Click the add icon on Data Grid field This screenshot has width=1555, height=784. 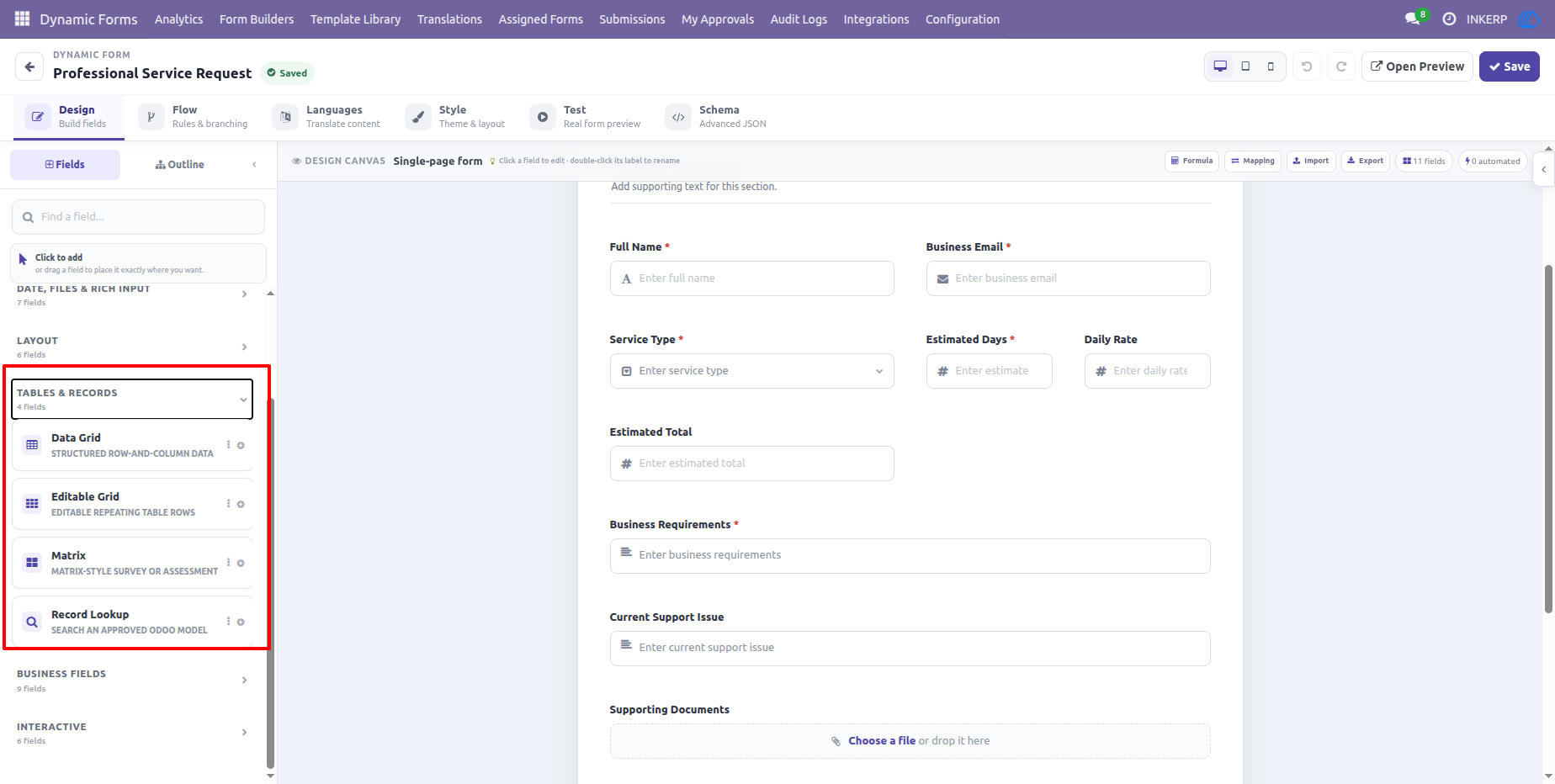(241, 446)
